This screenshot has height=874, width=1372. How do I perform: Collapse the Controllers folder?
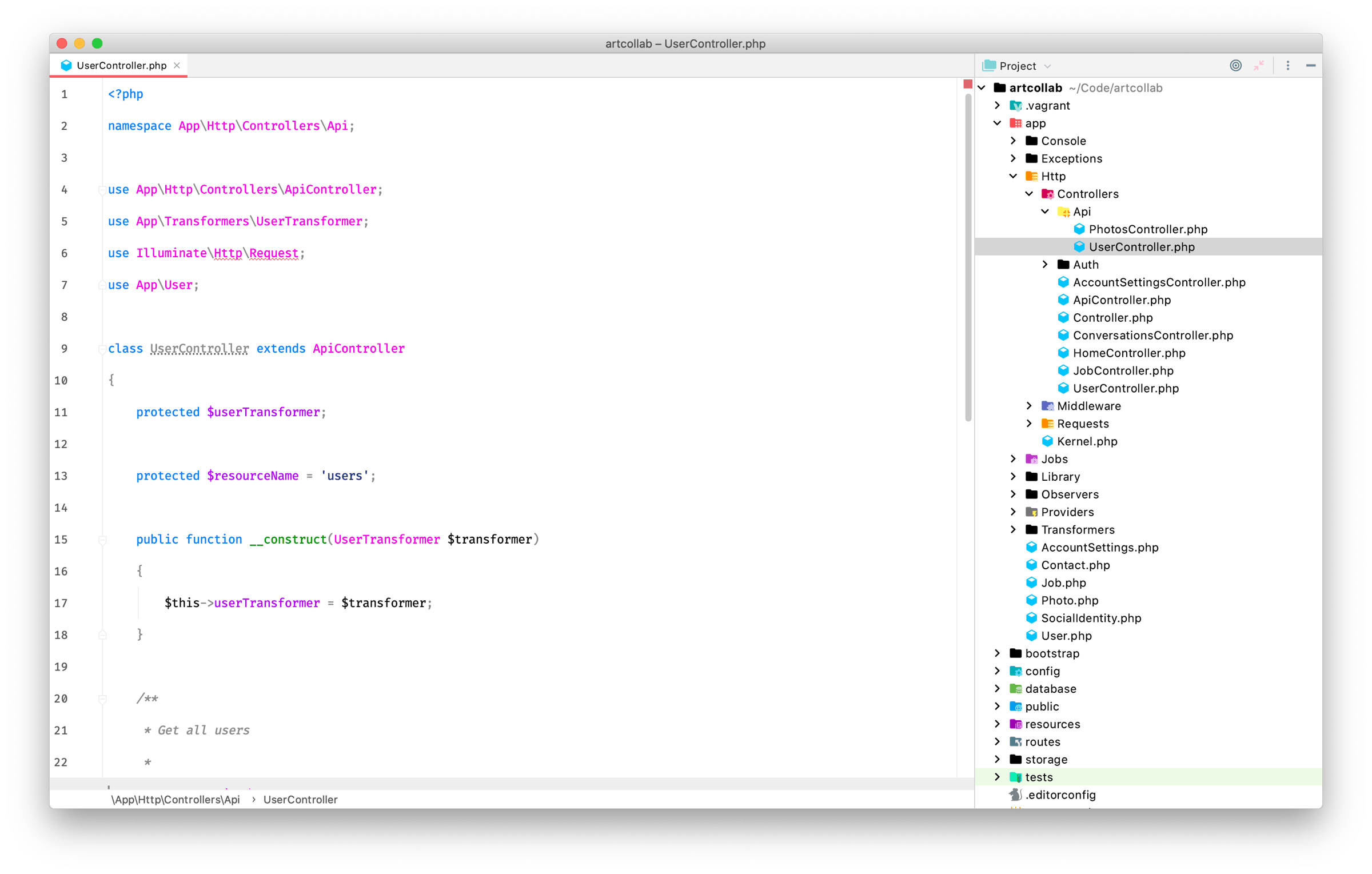tap(1030, 194)
